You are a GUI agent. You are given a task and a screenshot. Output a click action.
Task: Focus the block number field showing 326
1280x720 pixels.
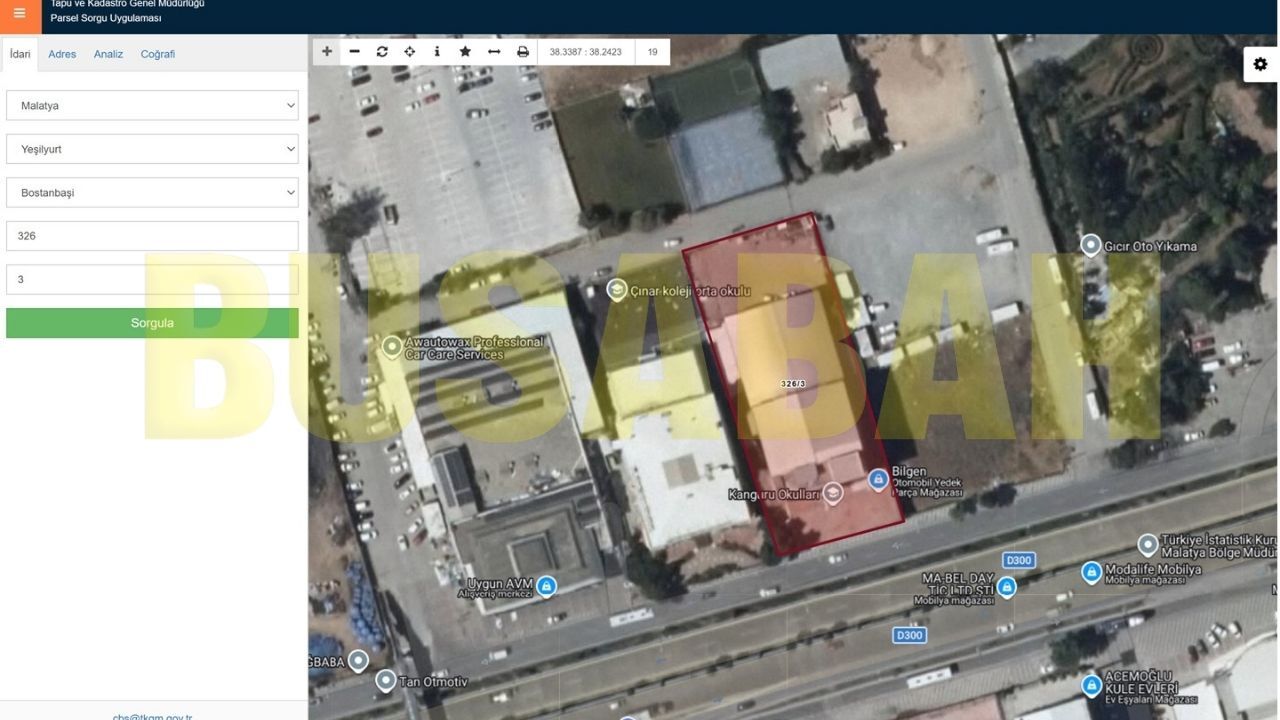pos(152,236)
